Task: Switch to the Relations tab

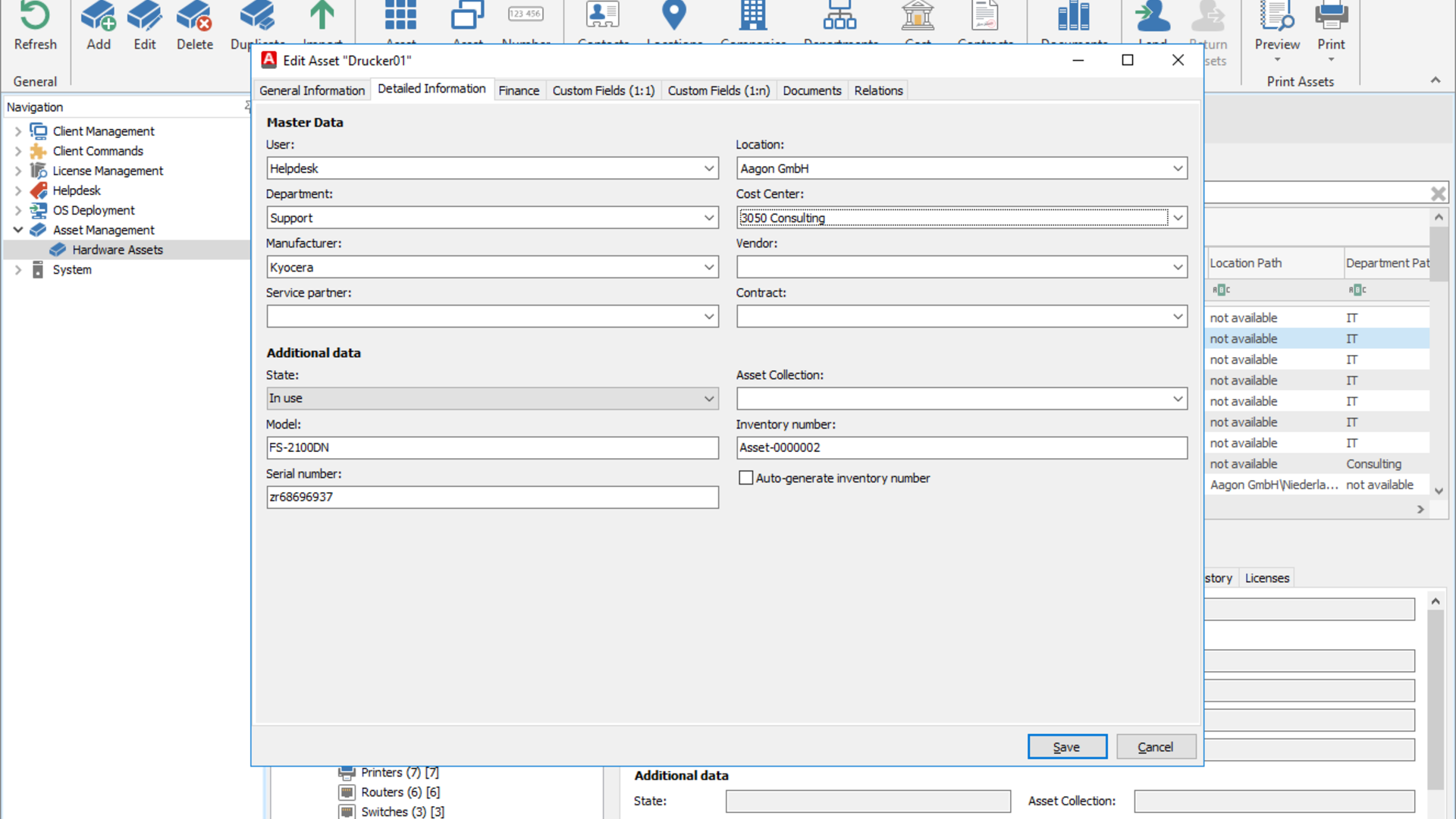Action: [877, 90]
